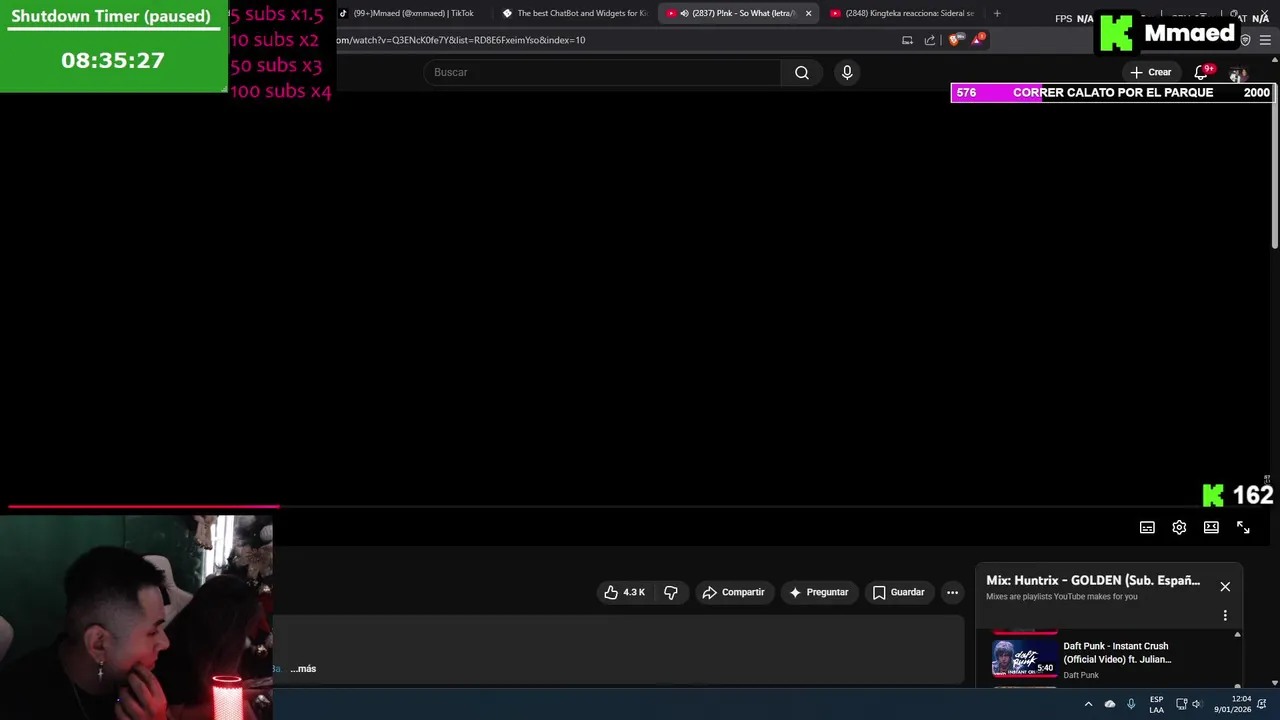Switch to Kingteka reacciona Sideral tab
Screen dimensions: 1280x720
pyautogui.click(x=902, y=13)
